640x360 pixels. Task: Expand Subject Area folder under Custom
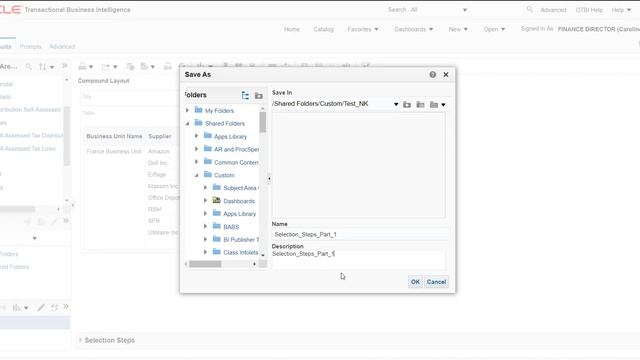(205, 188)
